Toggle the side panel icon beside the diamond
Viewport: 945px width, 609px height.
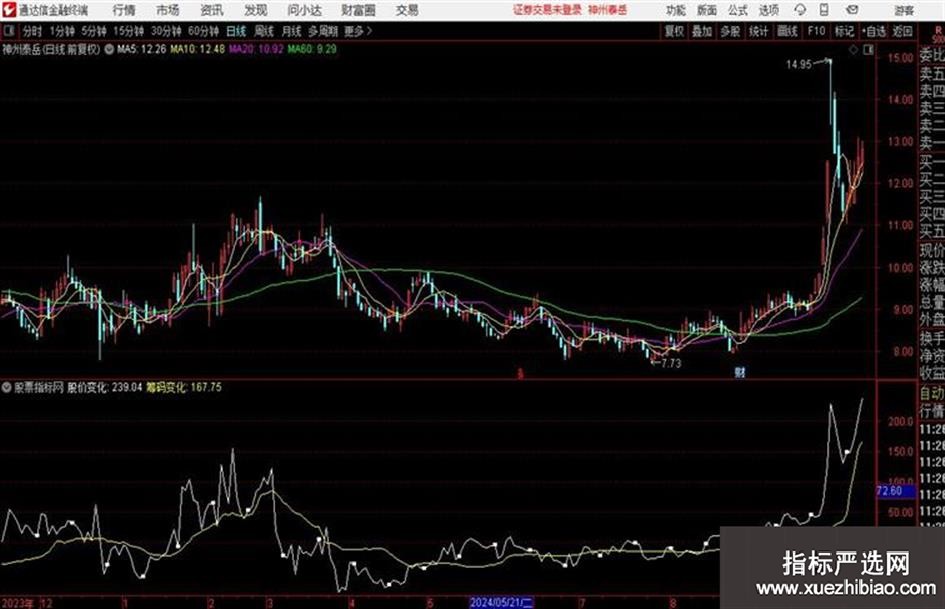(868, 50)
